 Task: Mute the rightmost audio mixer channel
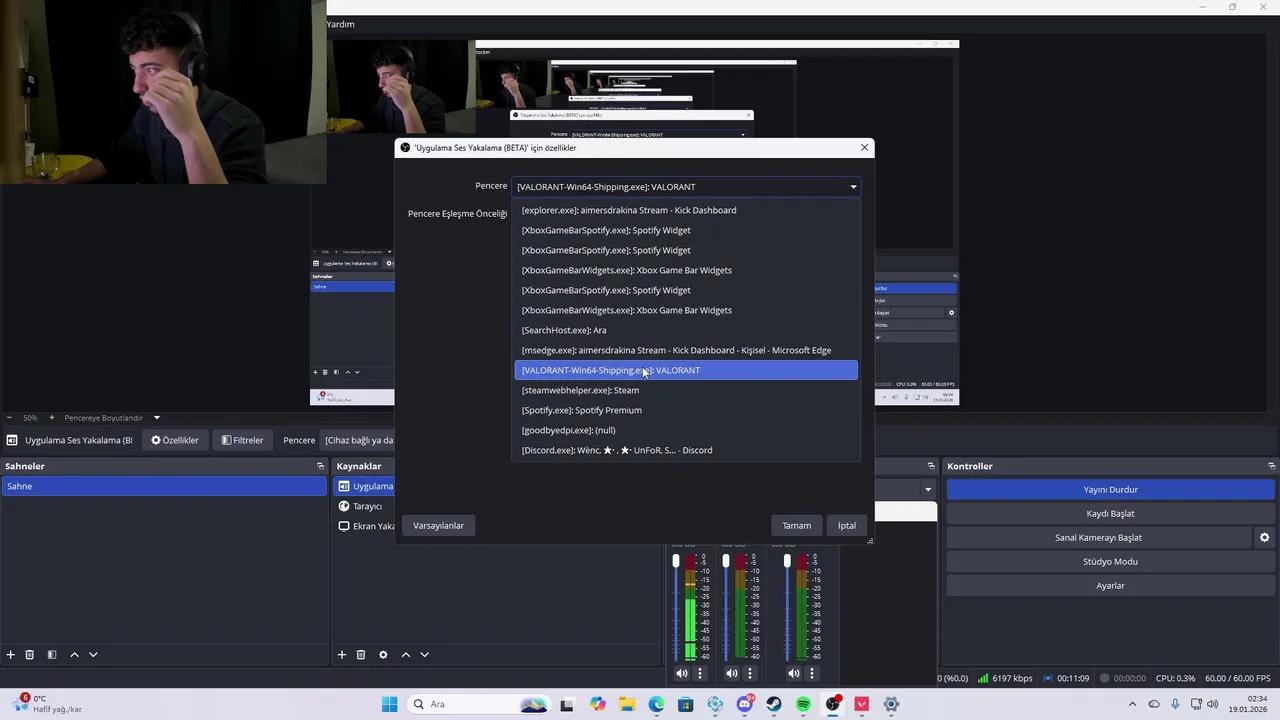tap(794, 674)
